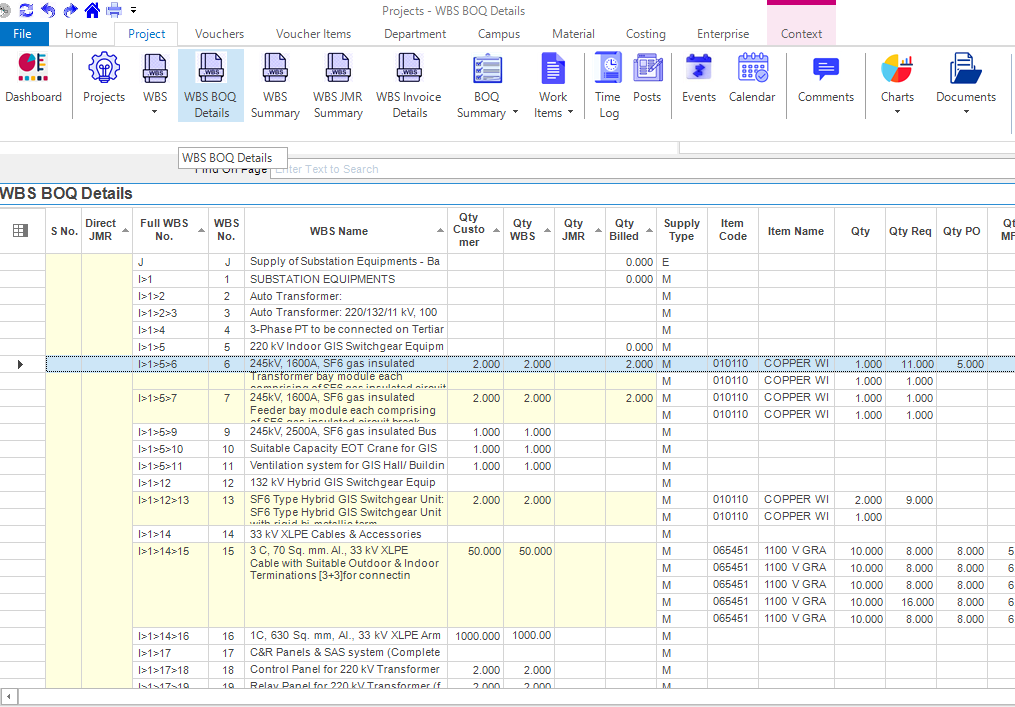Viewport: 1015px width, 707px height.
Task: Click "33 kV XLPE Cables & Accessories" cell
Action: tap(346, 534)
